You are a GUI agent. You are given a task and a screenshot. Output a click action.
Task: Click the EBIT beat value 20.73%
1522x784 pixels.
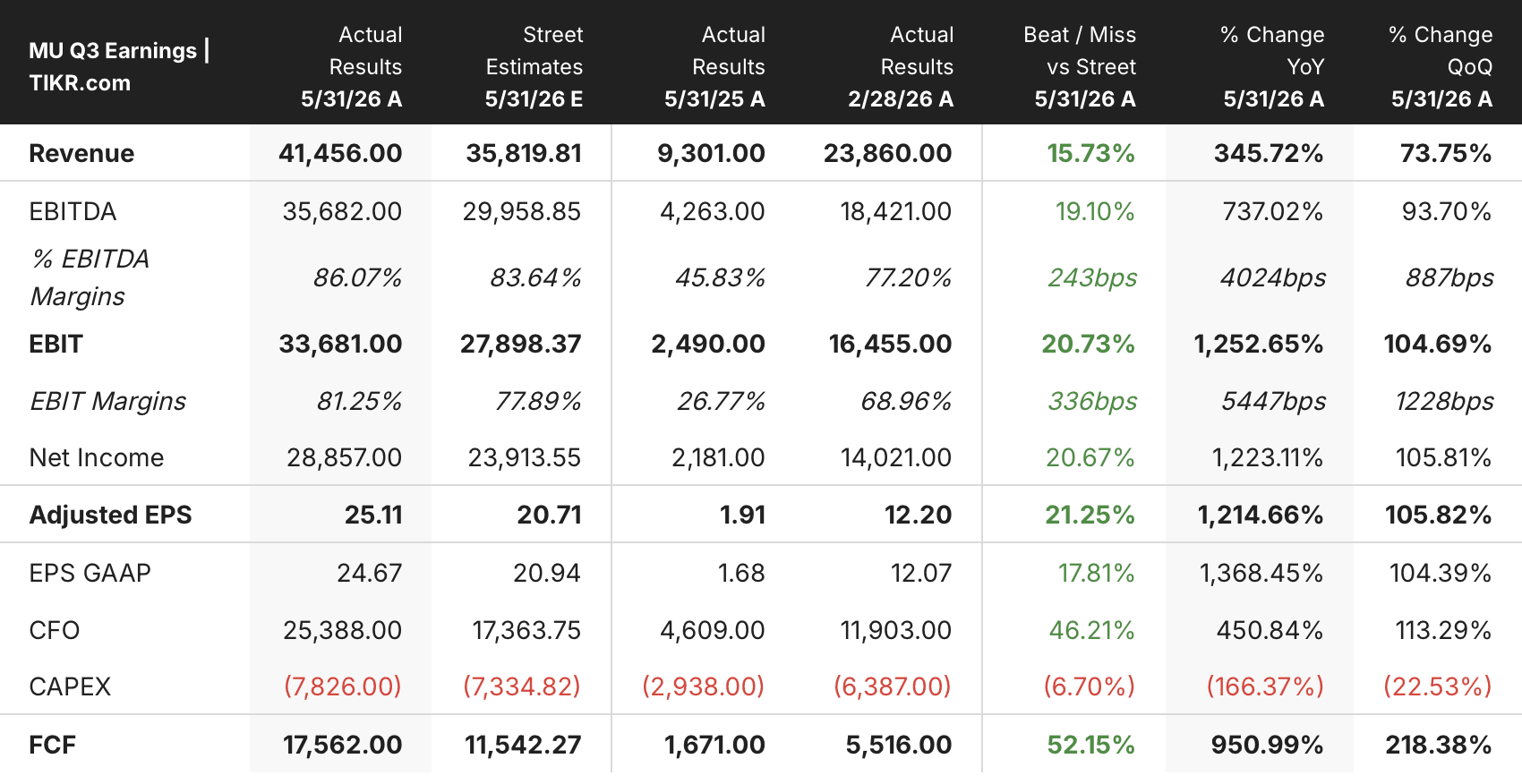1089,344
